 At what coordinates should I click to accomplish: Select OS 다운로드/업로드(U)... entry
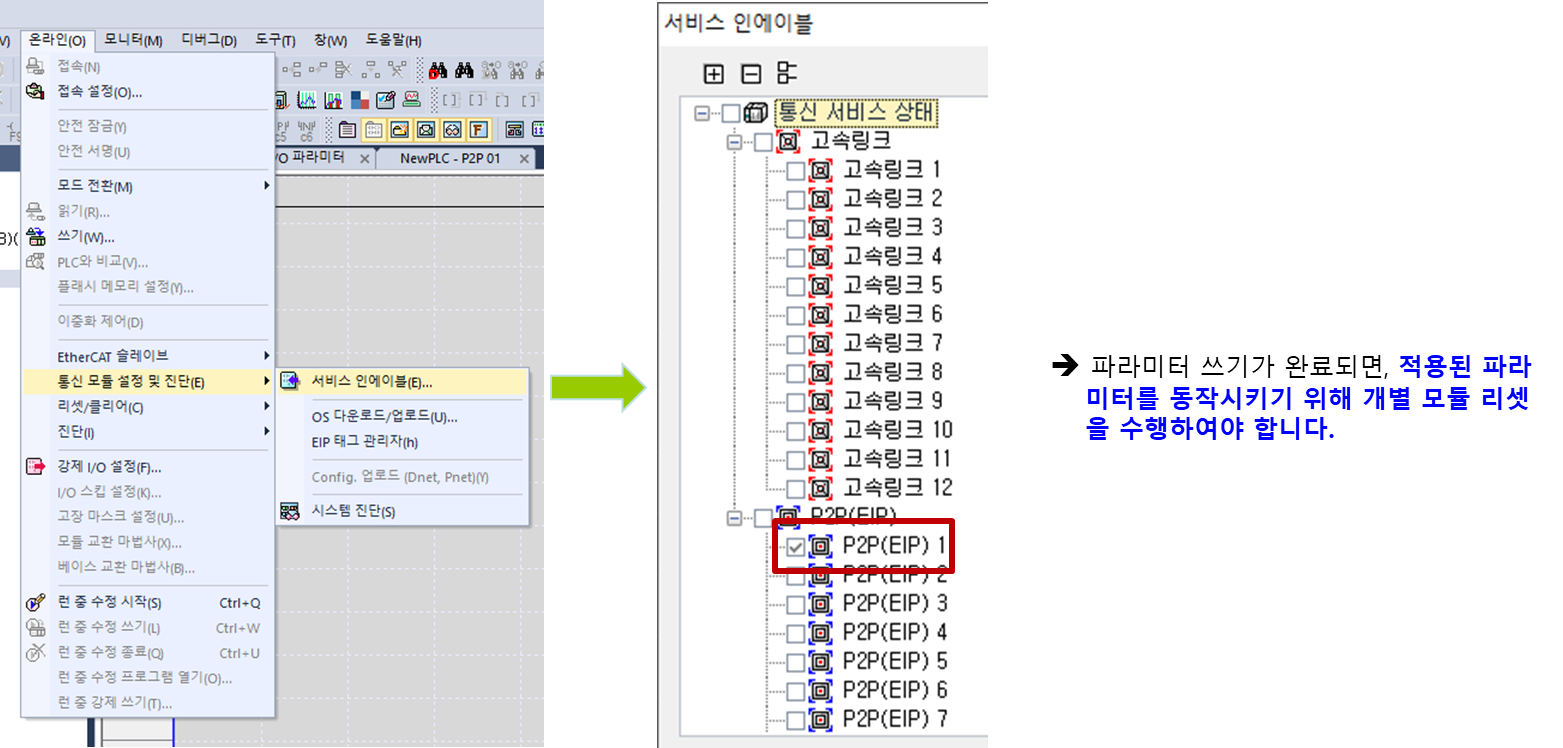tap(402, 416)
